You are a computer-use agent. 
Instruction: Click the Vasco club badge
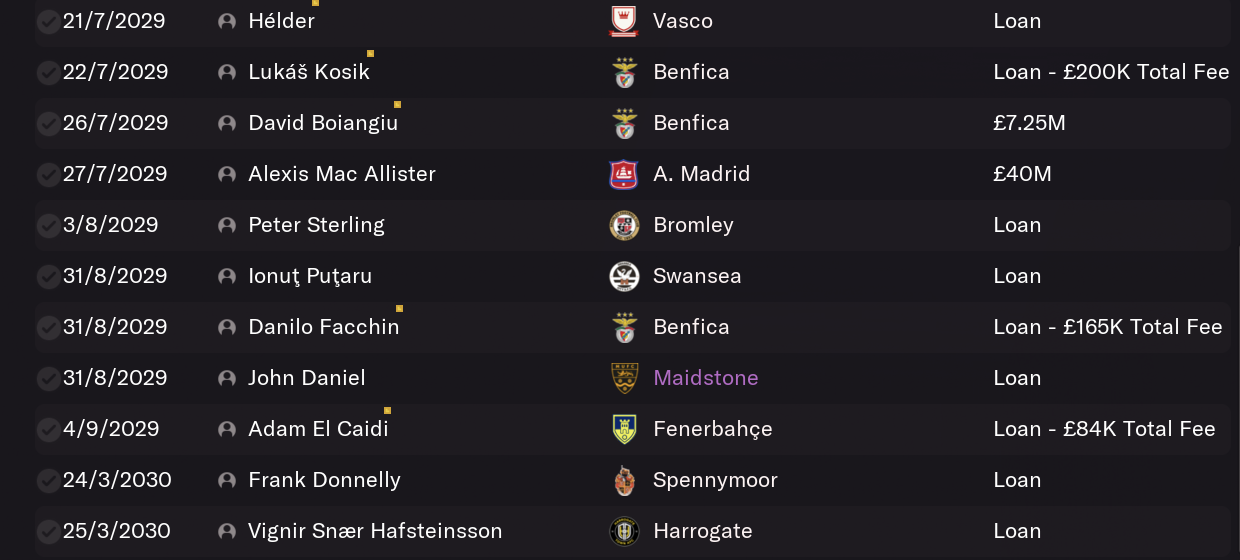point(624,21)
